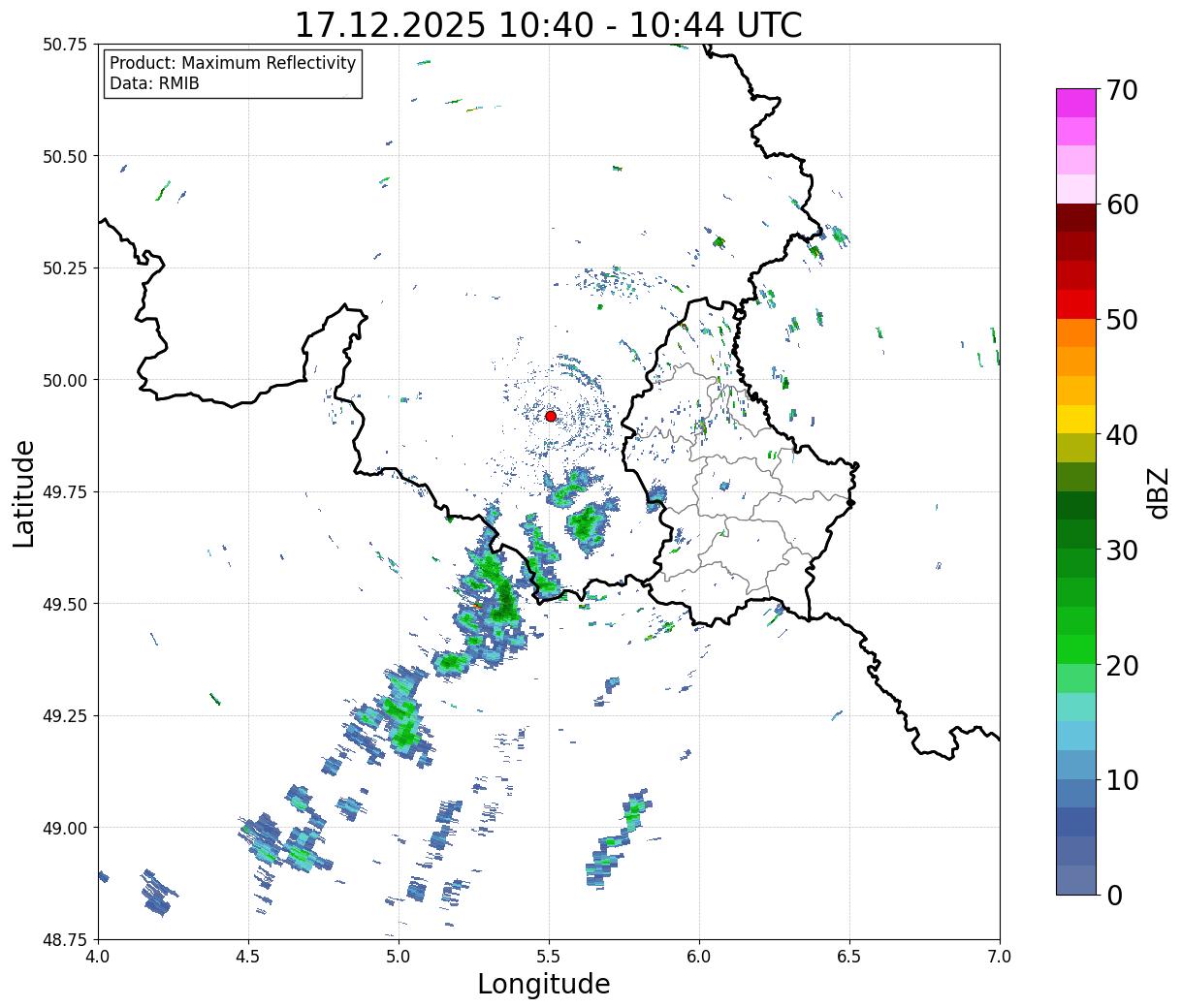Viewport: 1182px width, 1008px height.
Task: Select the light cyan swatch above 10 dBZ
Action: coord(1075,736)
